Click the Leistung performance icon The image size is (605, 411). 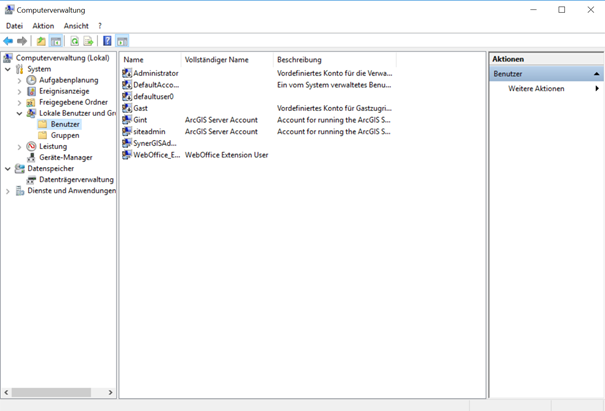[x=31, y=146]
